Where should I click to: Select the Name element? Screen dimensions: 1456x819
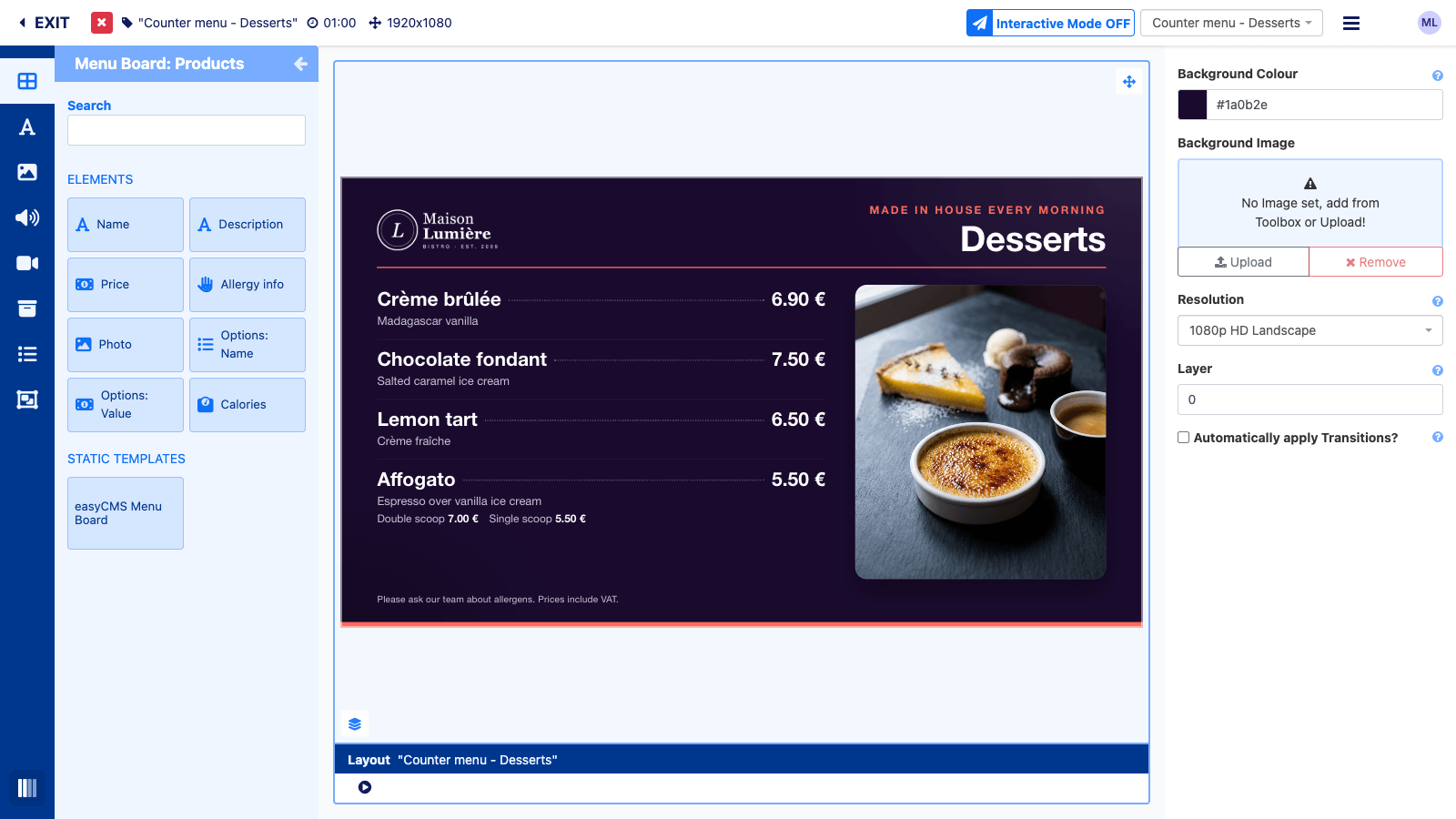[126, 225]
